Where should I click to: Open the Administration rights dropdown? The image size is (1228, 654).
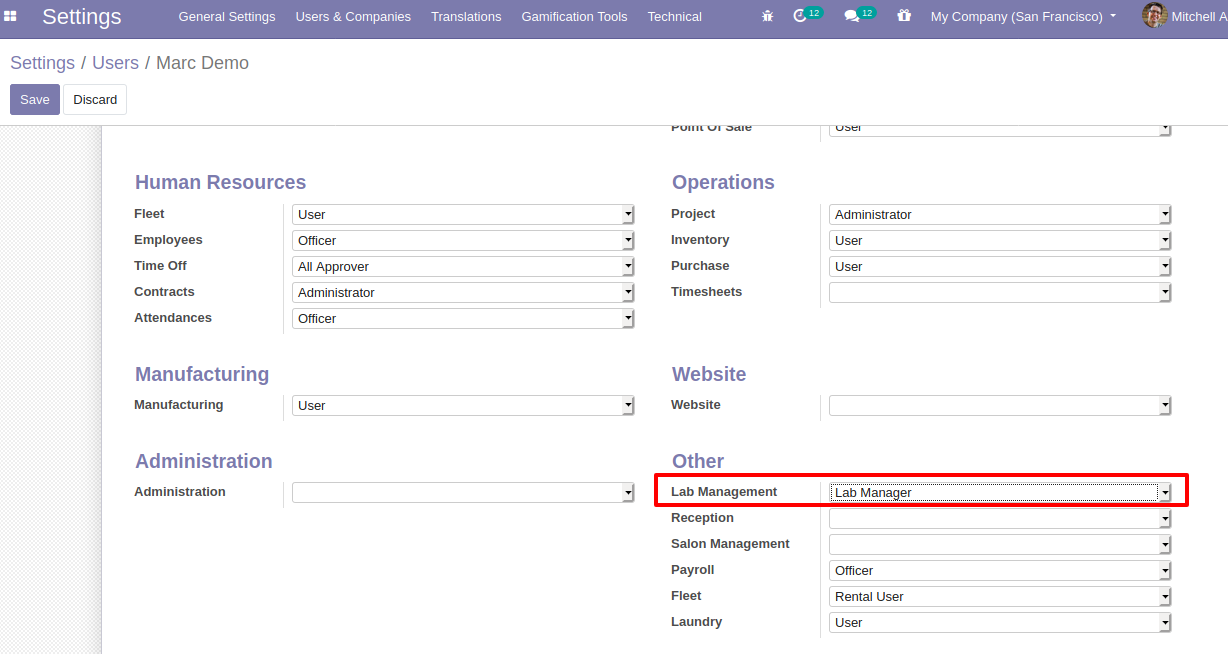pos(463,493)
